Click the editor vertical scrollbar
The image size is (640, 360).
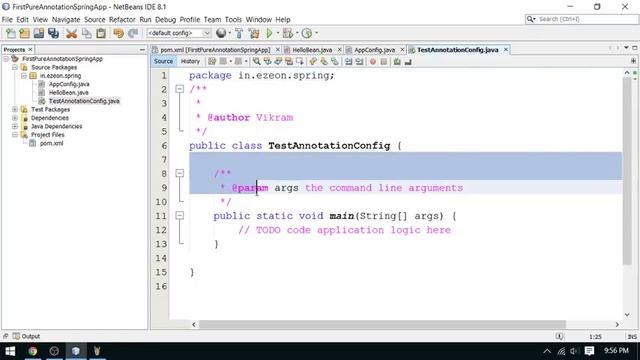tap(627, 171)
